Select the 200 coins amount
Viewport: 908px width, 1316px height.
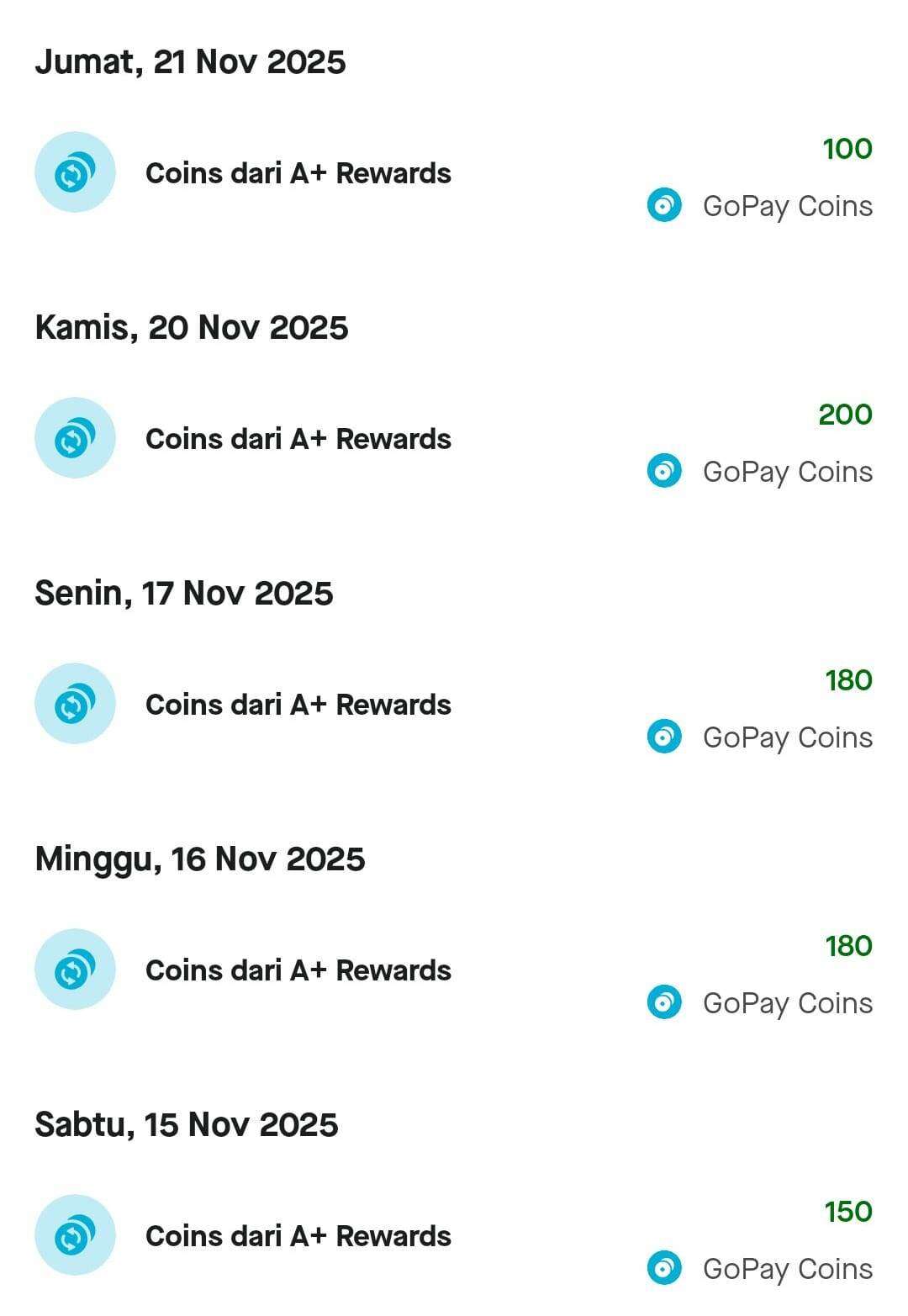[845, 415]
